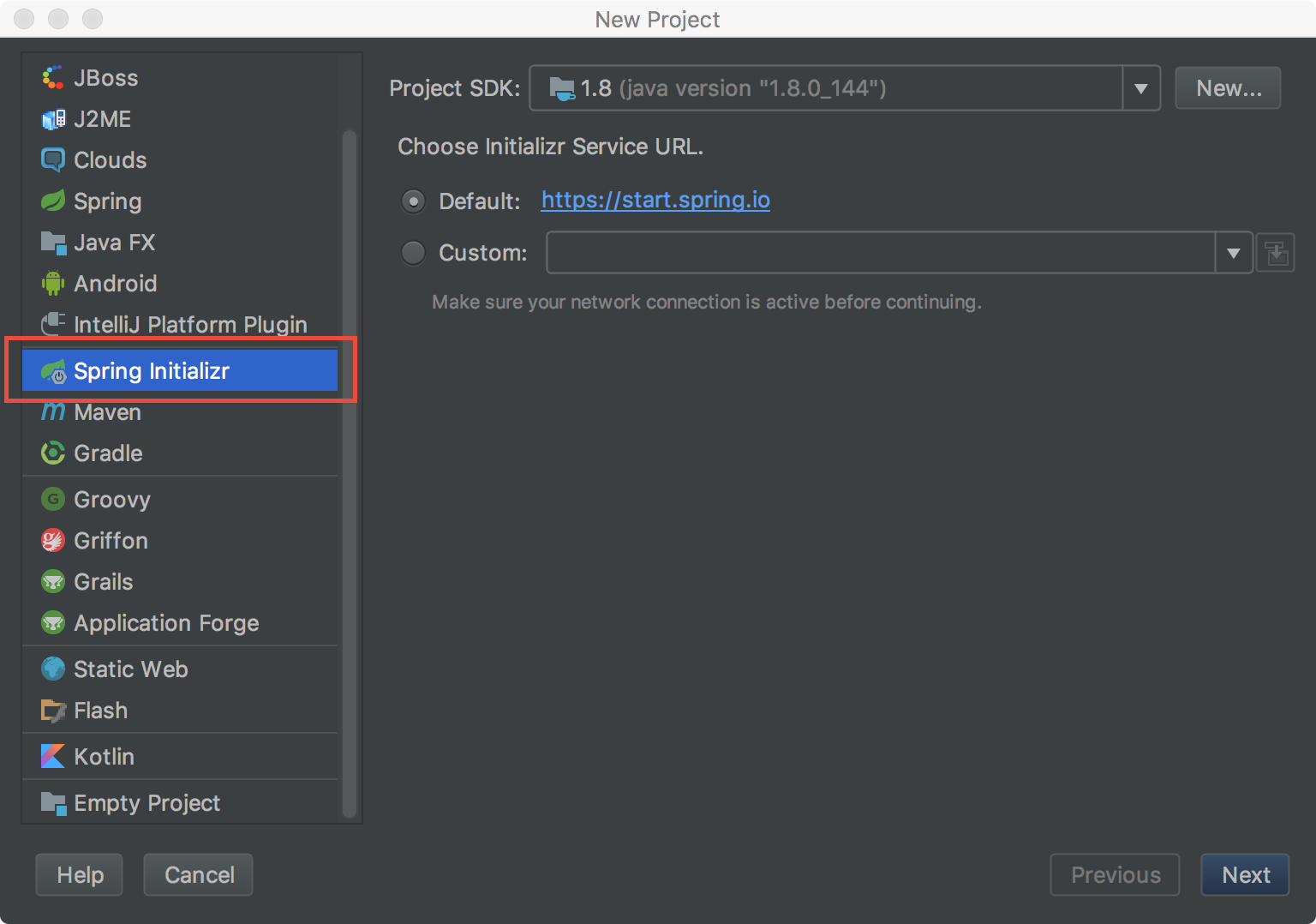Click the J2ME icon in the list
Viewport: 1316px width, 924px height.
pos(53,119)
